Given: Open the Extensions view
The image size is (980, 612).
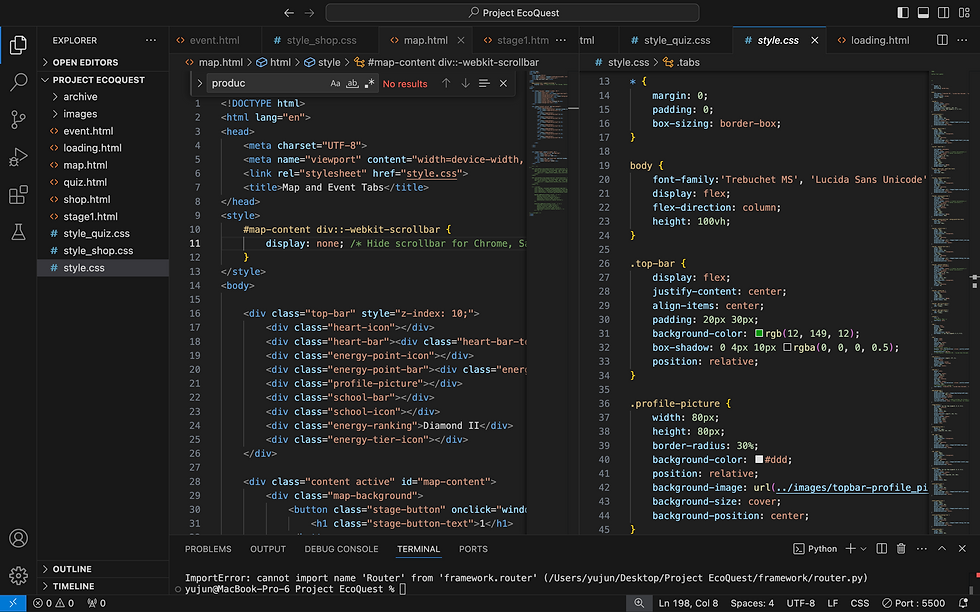Looking at the screenshot, I should [x=18, y=194].
